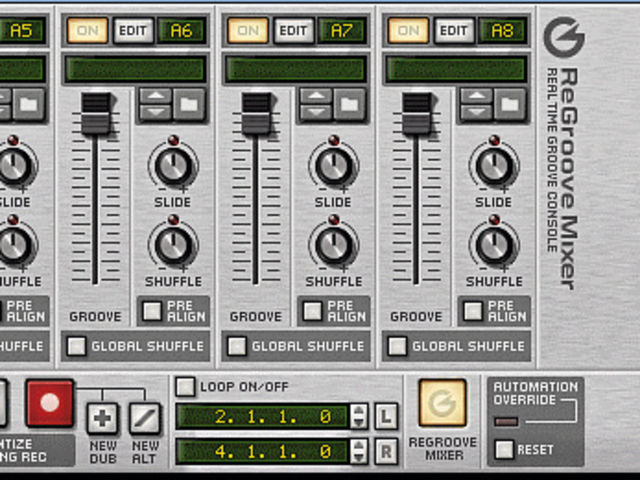Viewport: 640px width, 480px height.
Task: Go to right locator with R button
Action: (387, 451)
